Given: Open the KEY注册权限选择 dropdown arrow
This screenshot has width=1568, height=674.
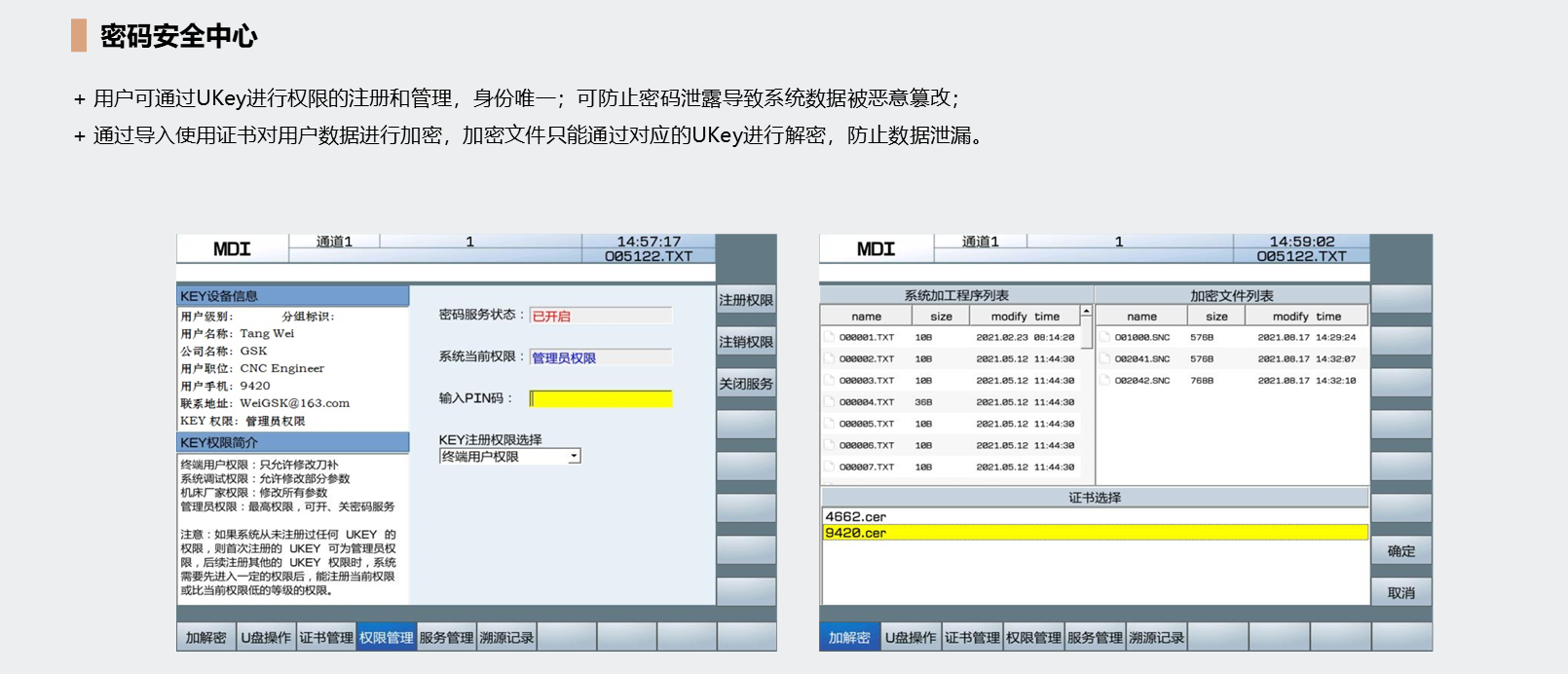Looking at the screenshot, I should [x=575, y=456].
